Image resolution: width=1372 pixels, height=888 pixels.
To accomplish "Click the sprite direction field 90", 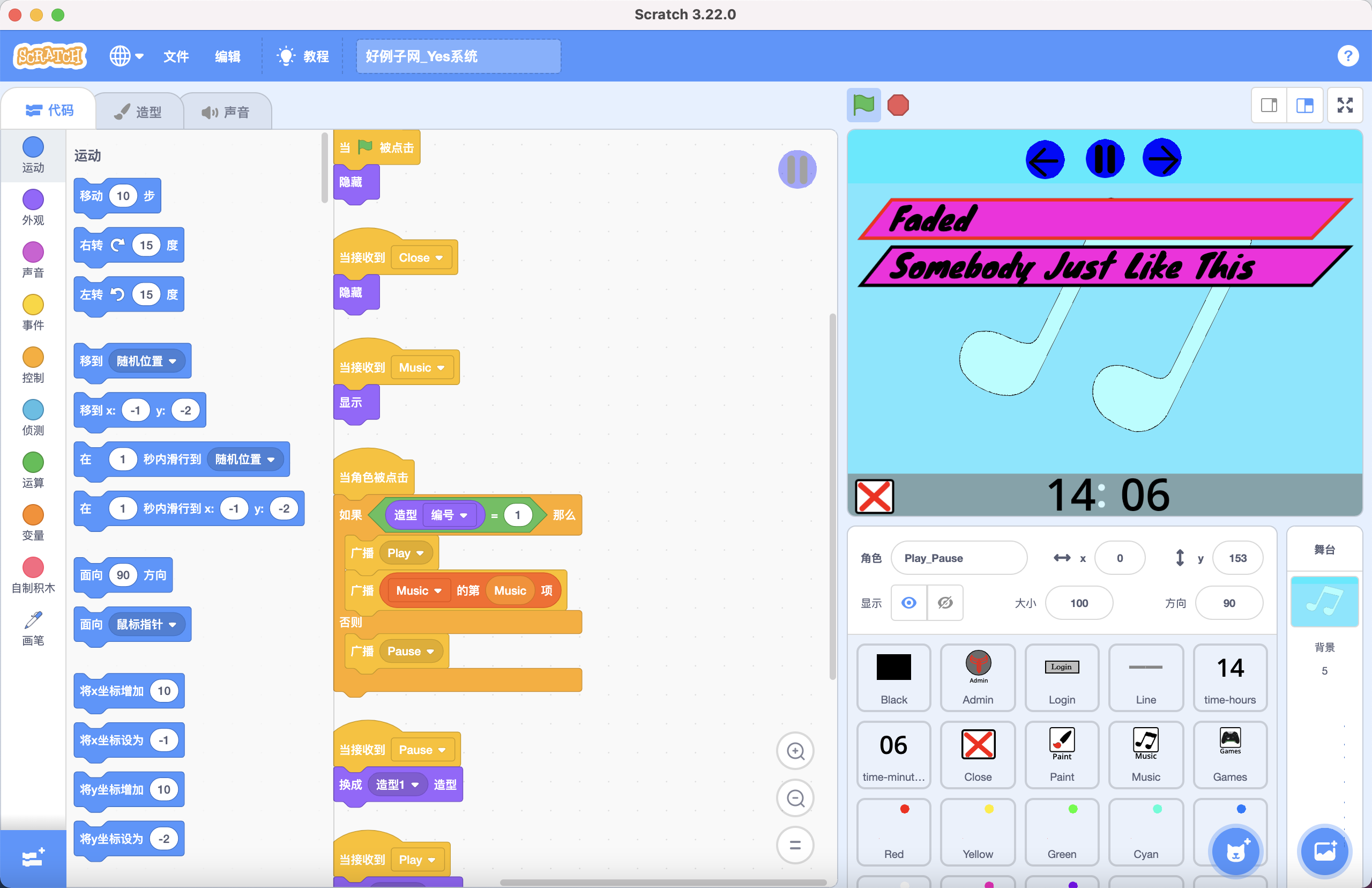I will 1228,603.
